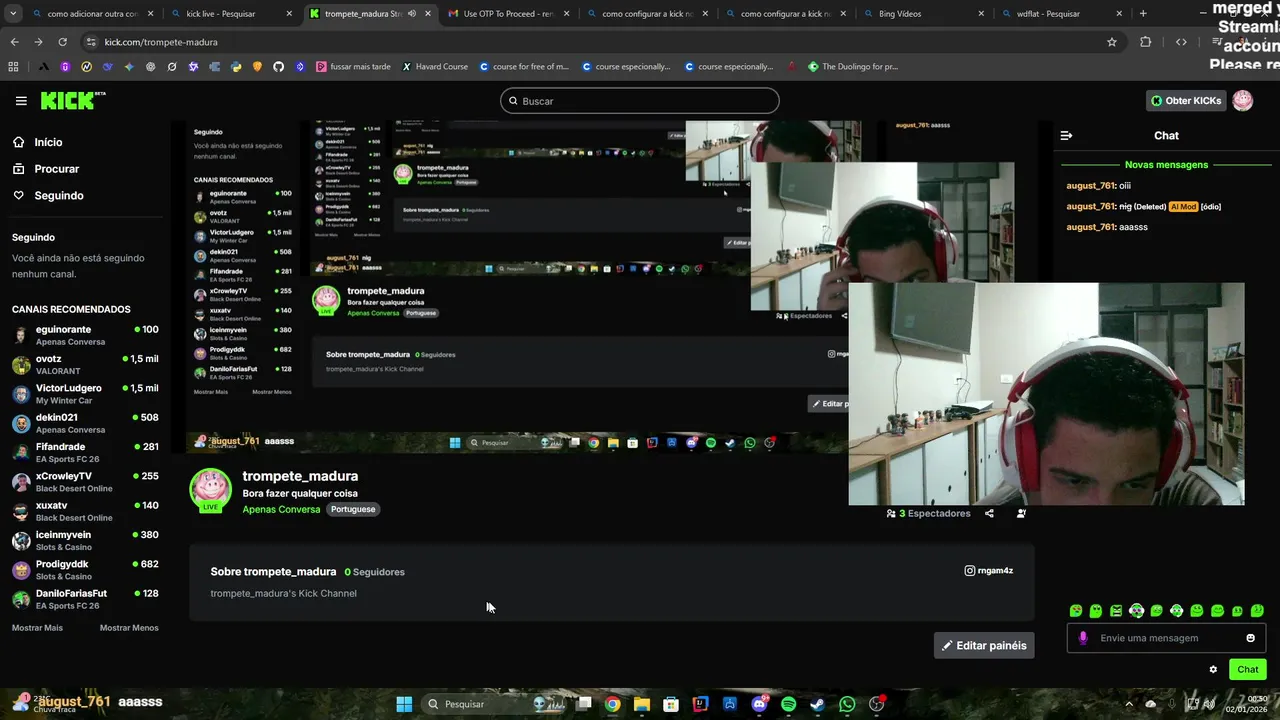Open the xCrowleyTV recommended channel
Image resolution: width=1280 pixels, height=720 pixels.
point(85,482)
